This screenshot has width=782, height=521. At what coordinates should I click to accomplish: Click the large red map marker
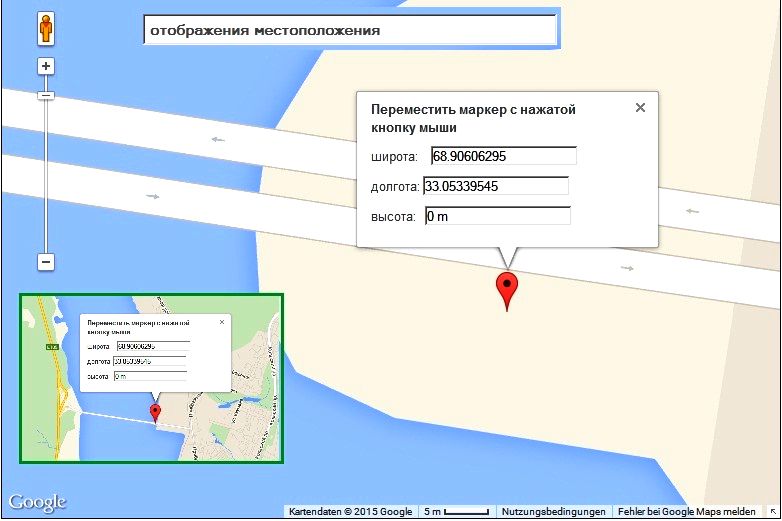tap(508, 289)
